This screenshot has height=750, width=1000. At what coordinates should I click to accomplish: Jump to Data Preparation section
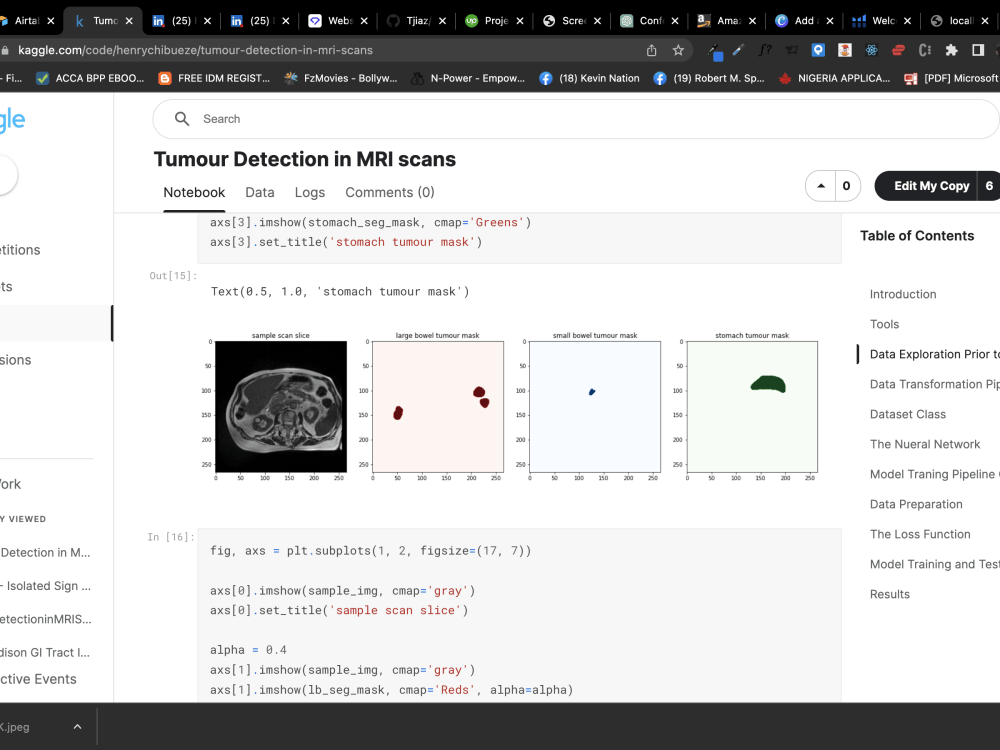point(916,504)
